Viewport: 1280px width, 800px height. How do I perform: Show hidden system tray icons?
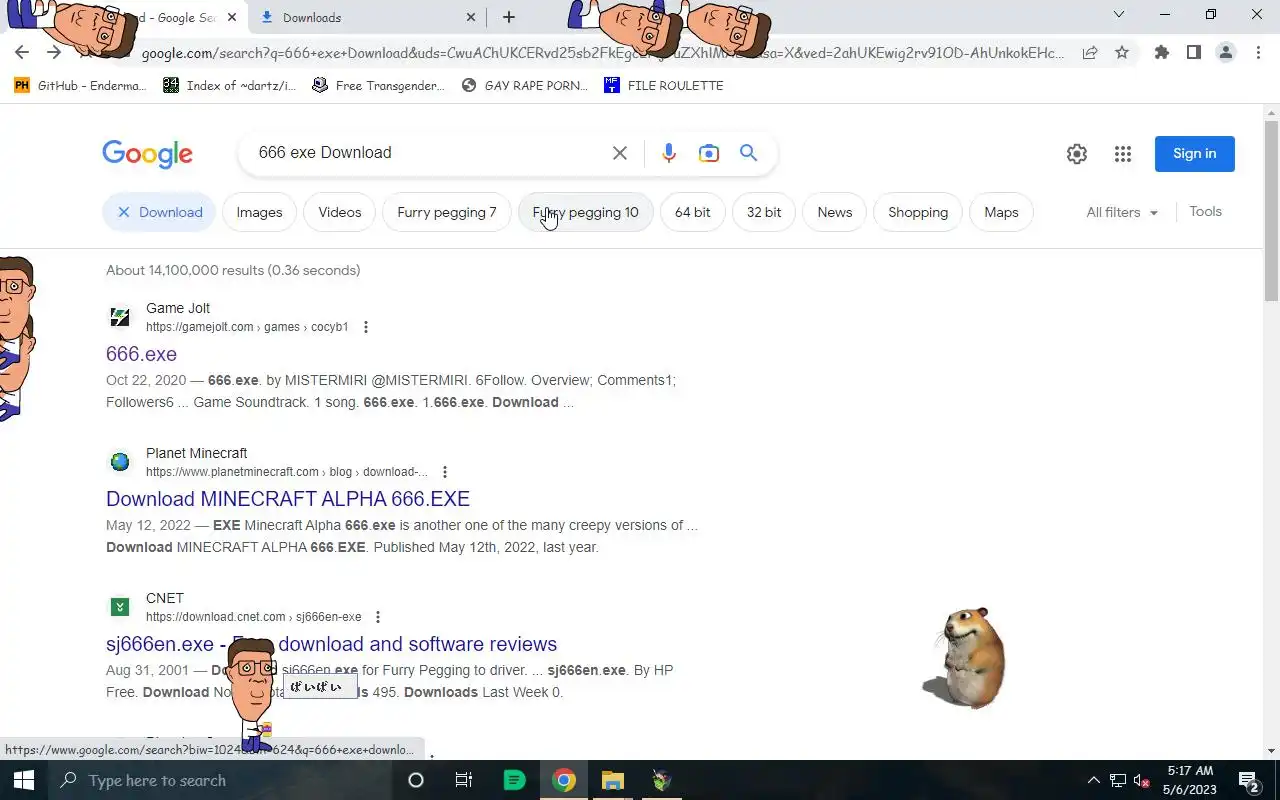pyautogui.click(x=1093, y=780)
